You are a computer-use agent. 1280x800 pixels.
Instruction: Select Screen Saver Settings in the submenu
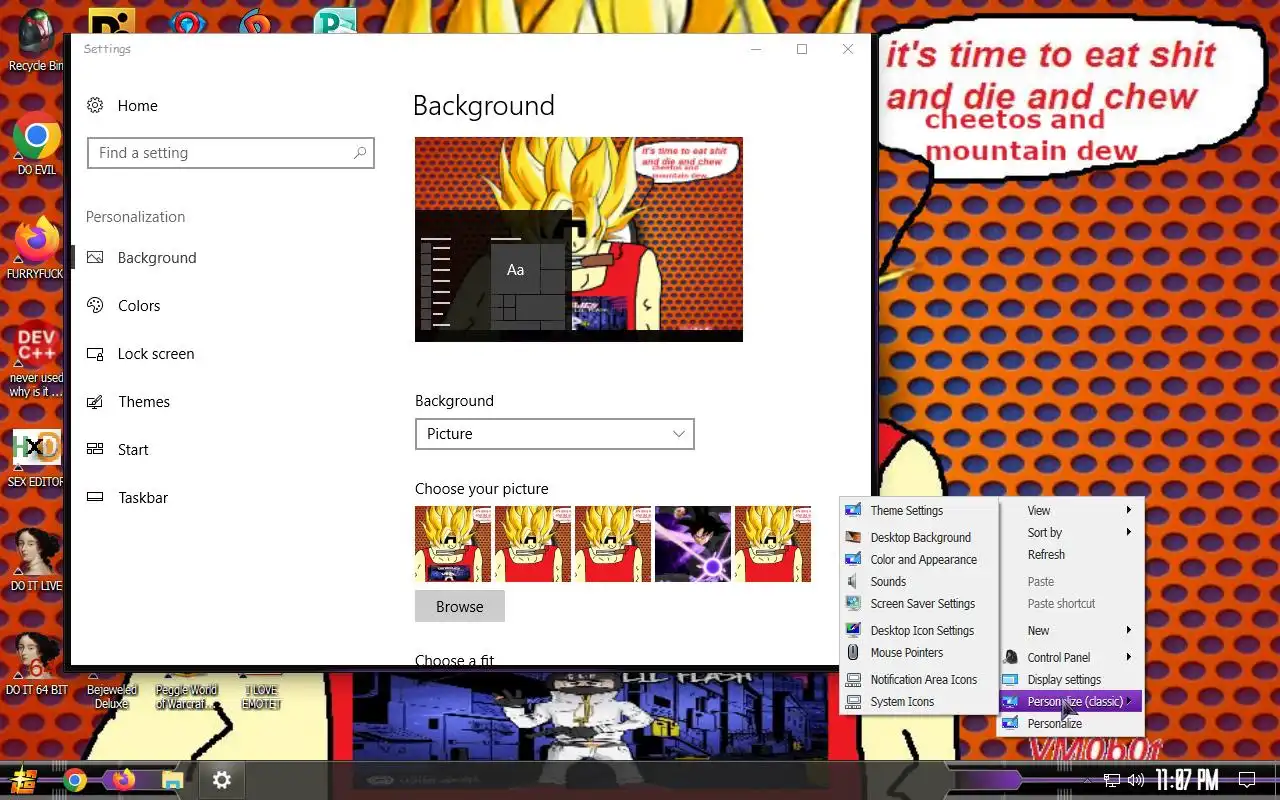click(919, 604)
